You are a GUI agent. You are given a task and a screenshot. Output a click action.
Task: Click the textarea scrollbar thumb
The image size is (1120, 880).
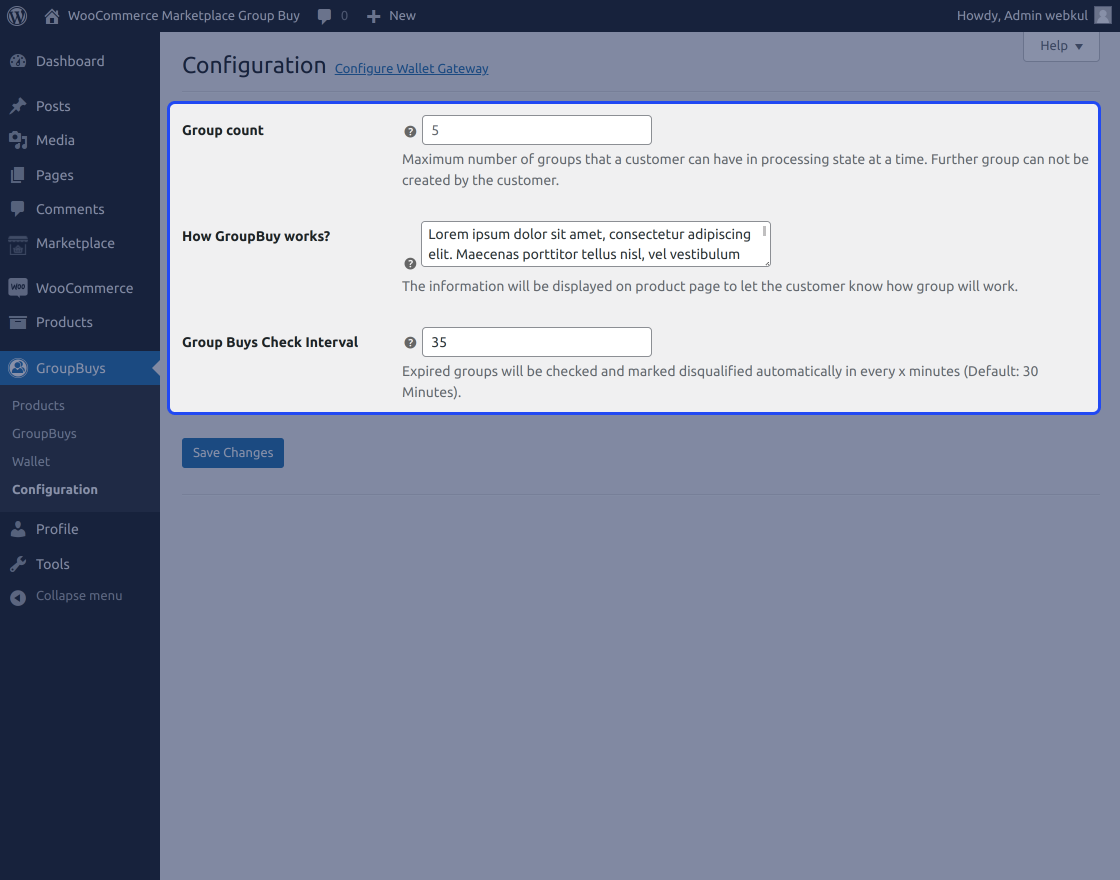[765, 231]
